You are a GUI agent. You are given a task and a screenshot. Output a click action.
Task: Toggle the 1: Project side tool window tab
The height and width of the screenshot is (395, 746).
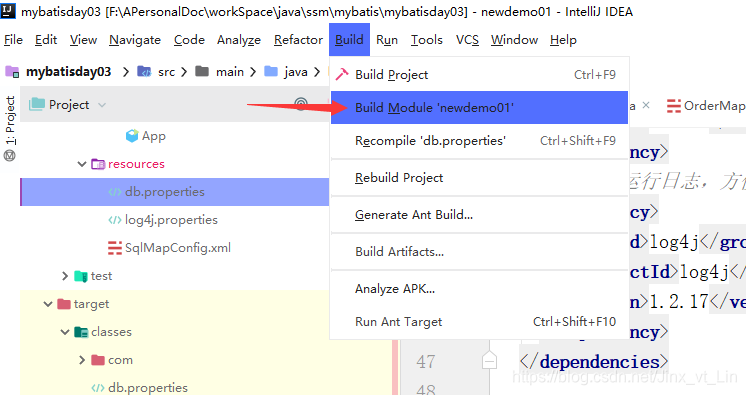10,120
